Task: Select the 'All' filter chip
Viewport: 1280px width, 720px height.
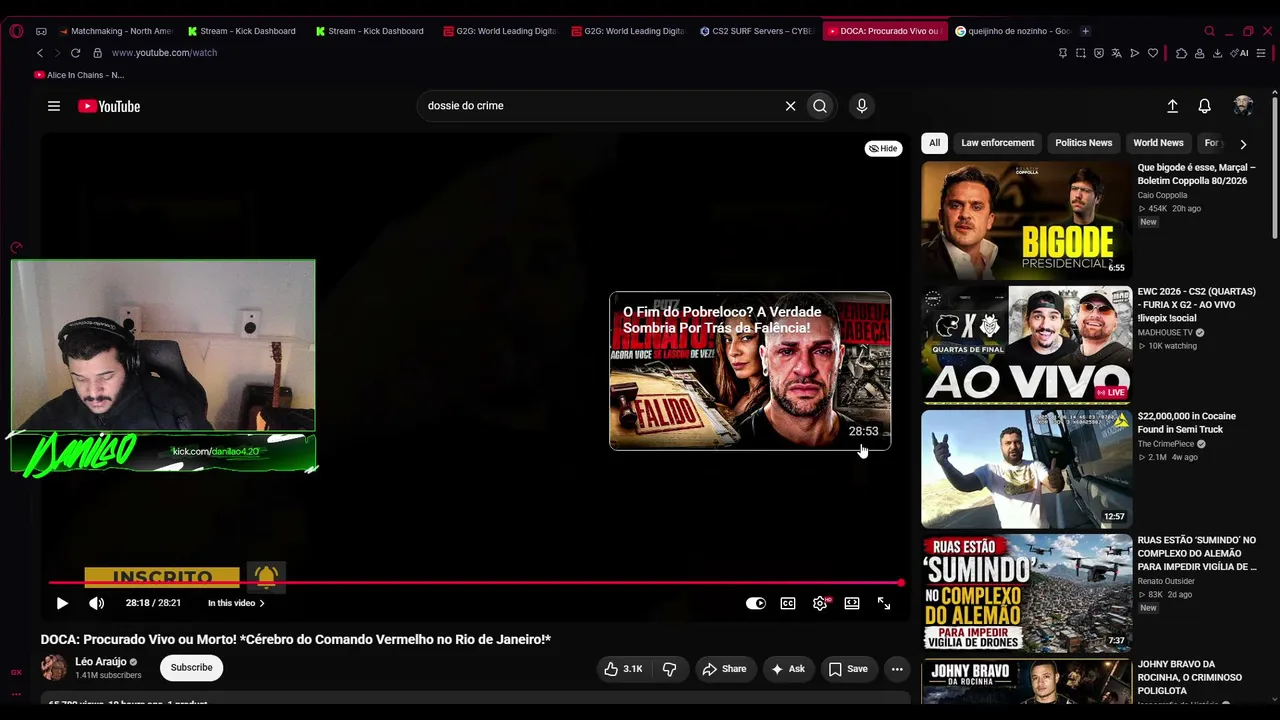Action: coord(934,143)
